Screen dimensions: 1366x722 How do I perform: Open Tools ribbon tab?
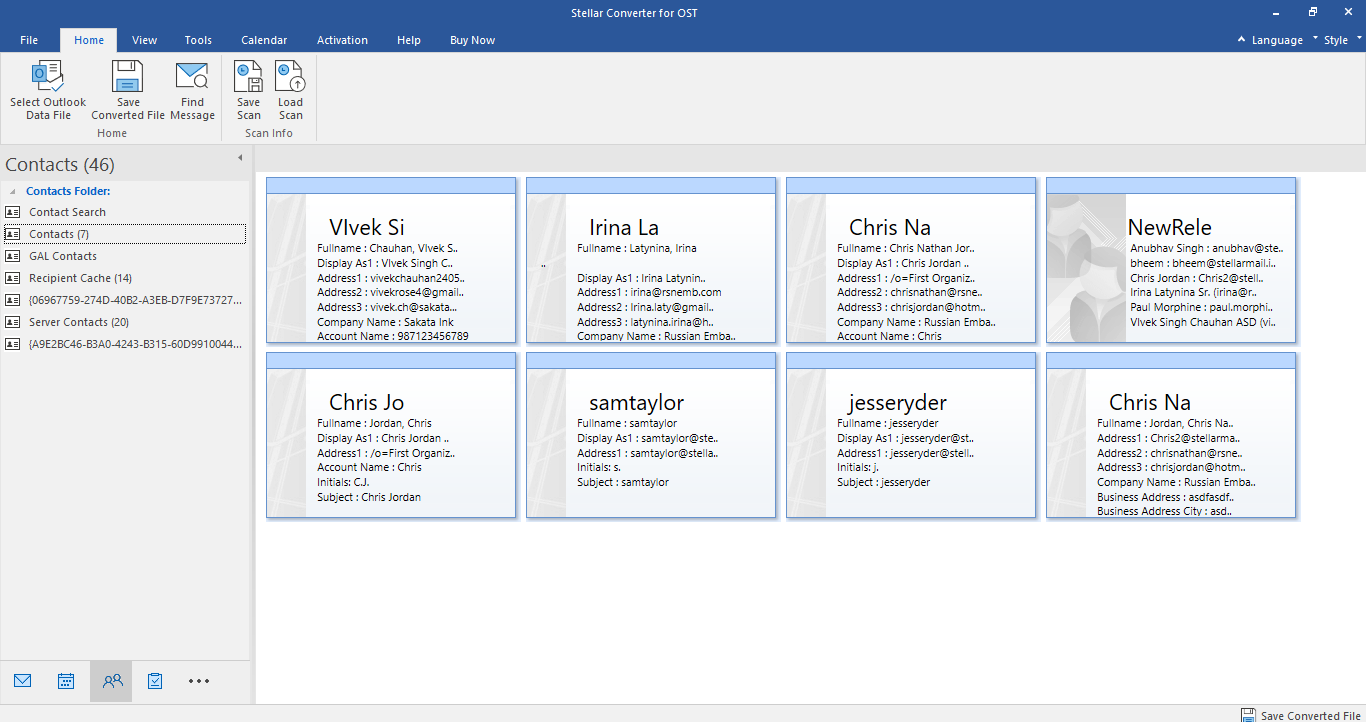tap(198, 40)
